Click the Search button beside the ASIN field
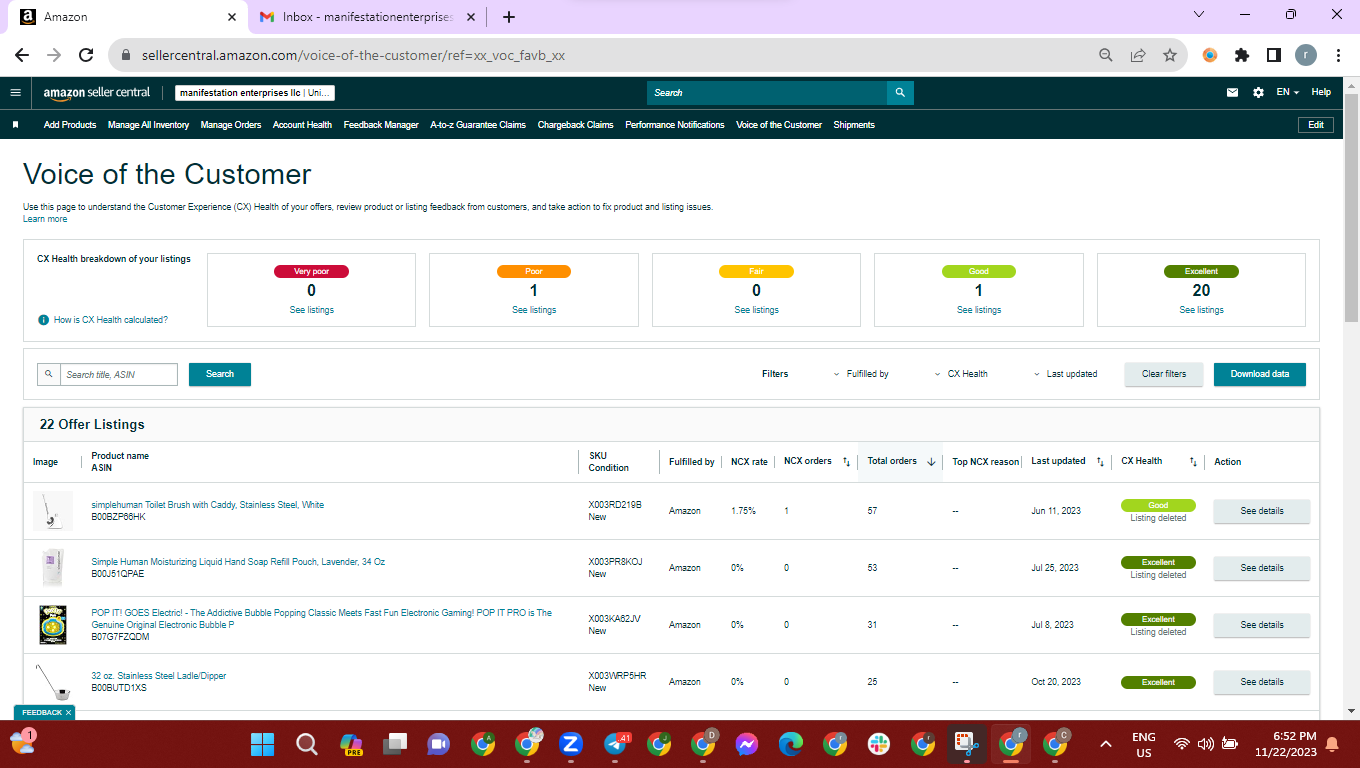1360x768 pixels. (x=220, y=374)
